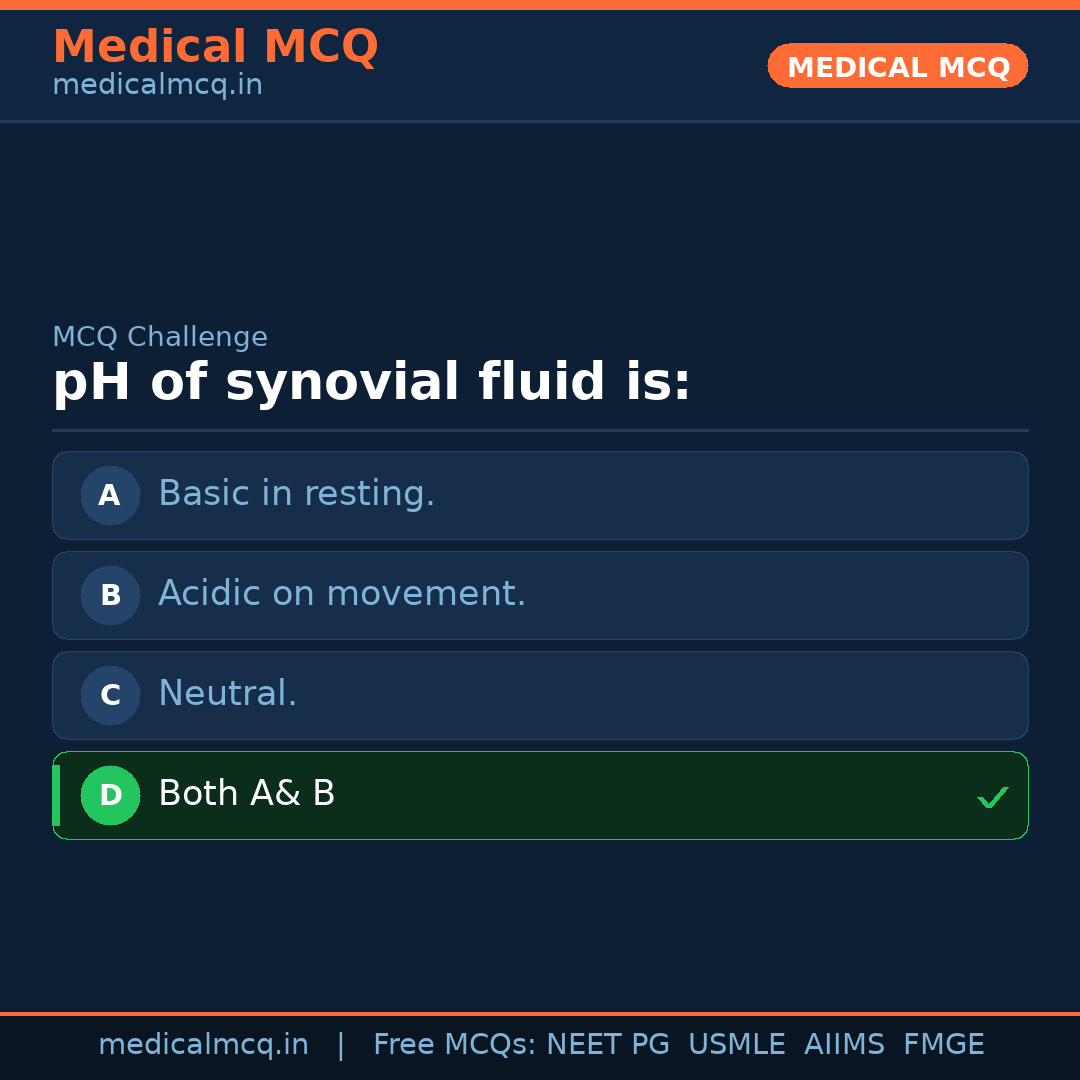Image resolution: width=1080 pixels, height=1080 pixels.
Task: Click the Medical MCQ title logo
Action: (215, 46)
